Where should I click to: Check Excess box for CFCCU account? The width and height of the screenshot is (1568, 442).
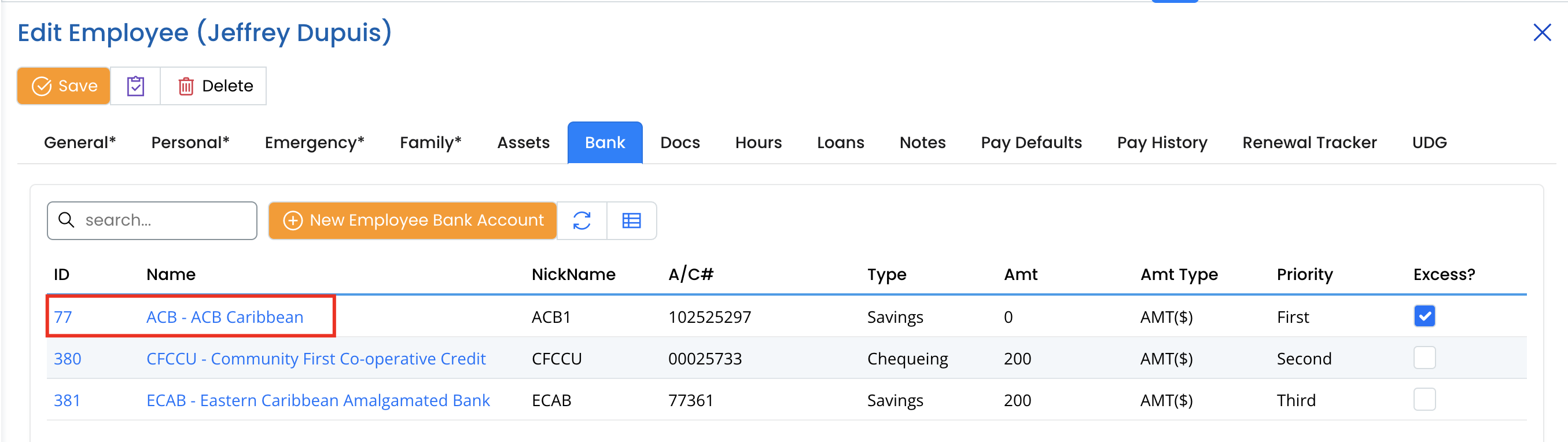click(x=1424, y=358)
